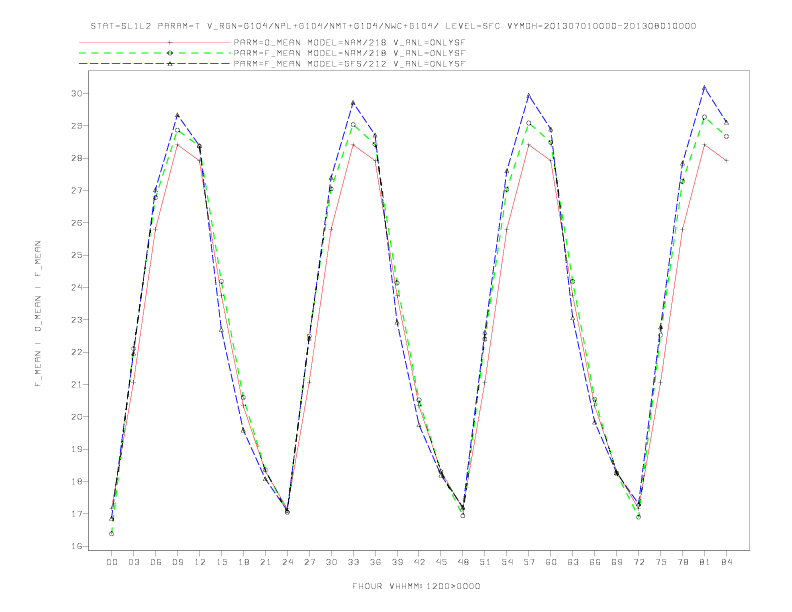Click the red O_MEAN plus marker at hour 84
Viewport: 792px width, 612px height.
tap(726, 161)
